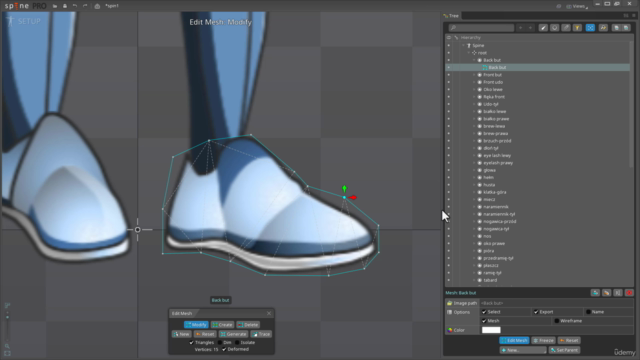
Task: Close the Edit Mesh dialog
Action: 269,313
